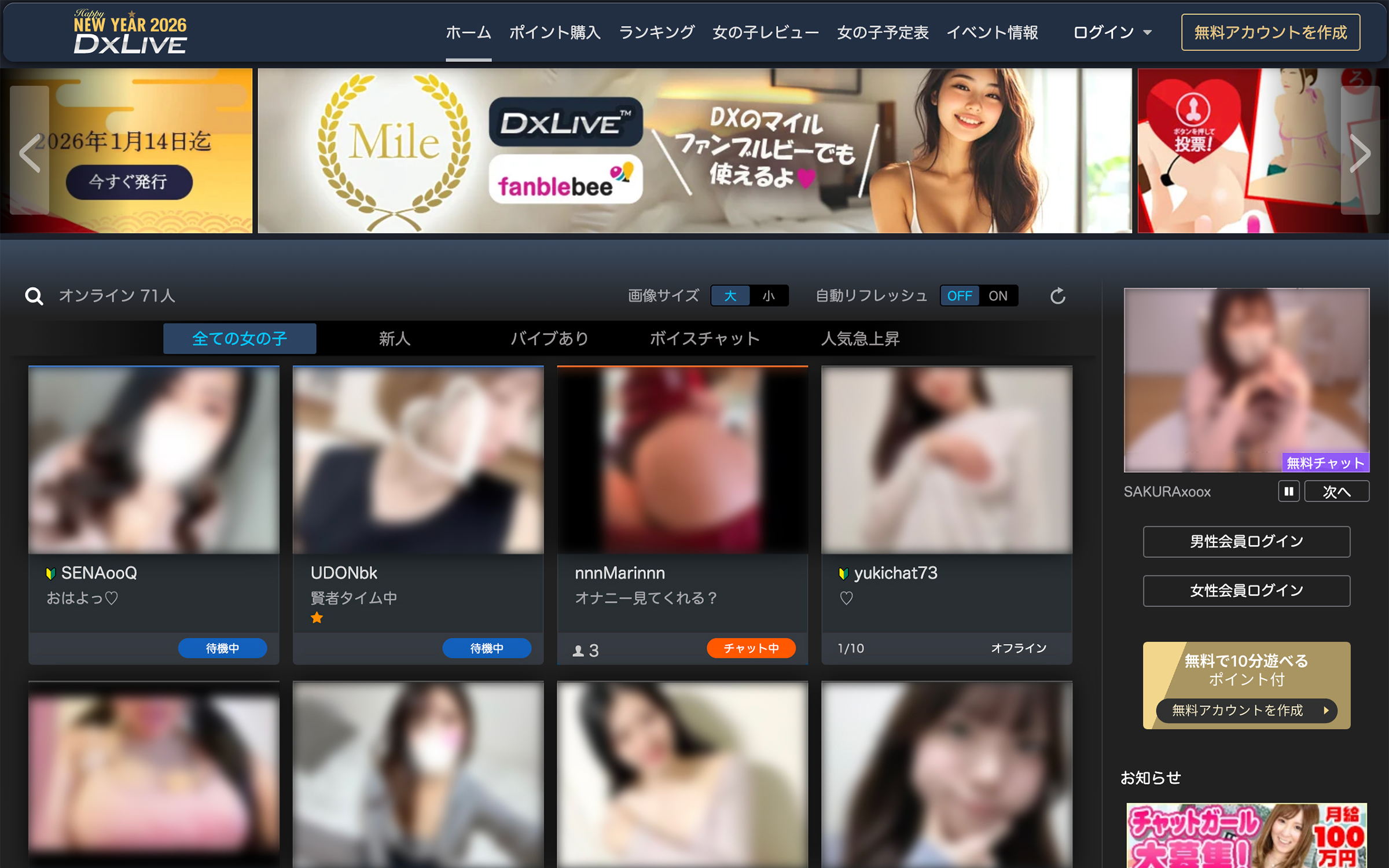Viewport: 1389px width, 868px height.
Task: Click the viewer count icon on nnnMarinnn
Action: point(578,650)
